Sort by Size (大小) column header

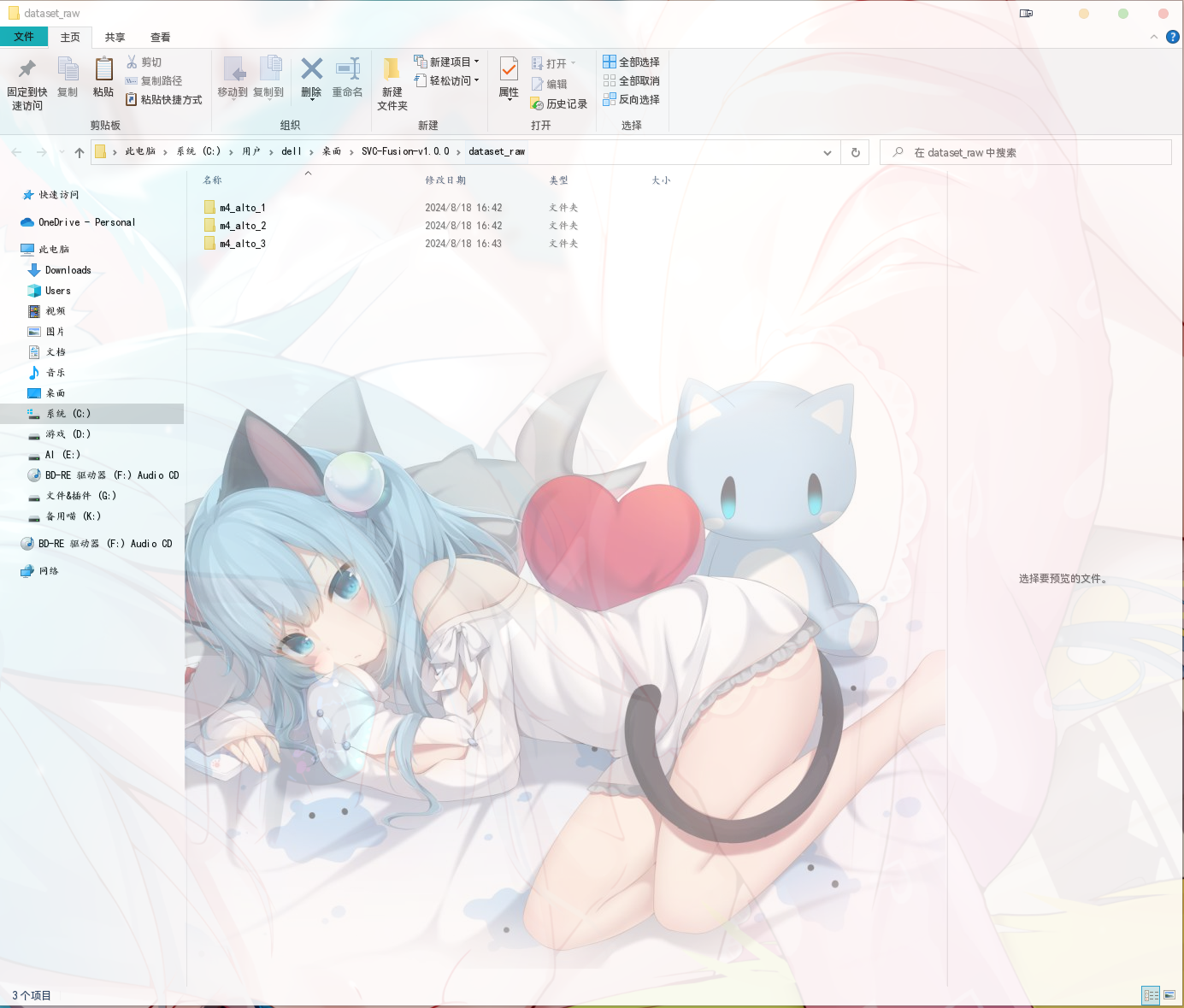coord(661,180)
